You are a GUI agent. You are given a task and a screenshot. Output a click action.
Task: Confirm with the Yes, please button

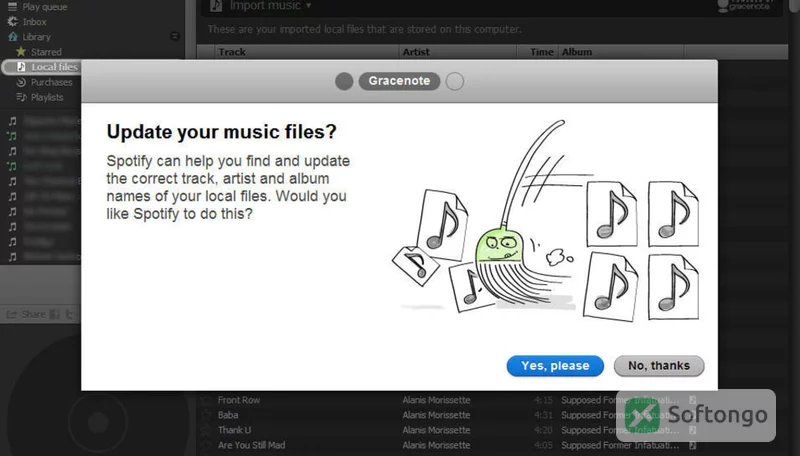click(x=555, y=366)
